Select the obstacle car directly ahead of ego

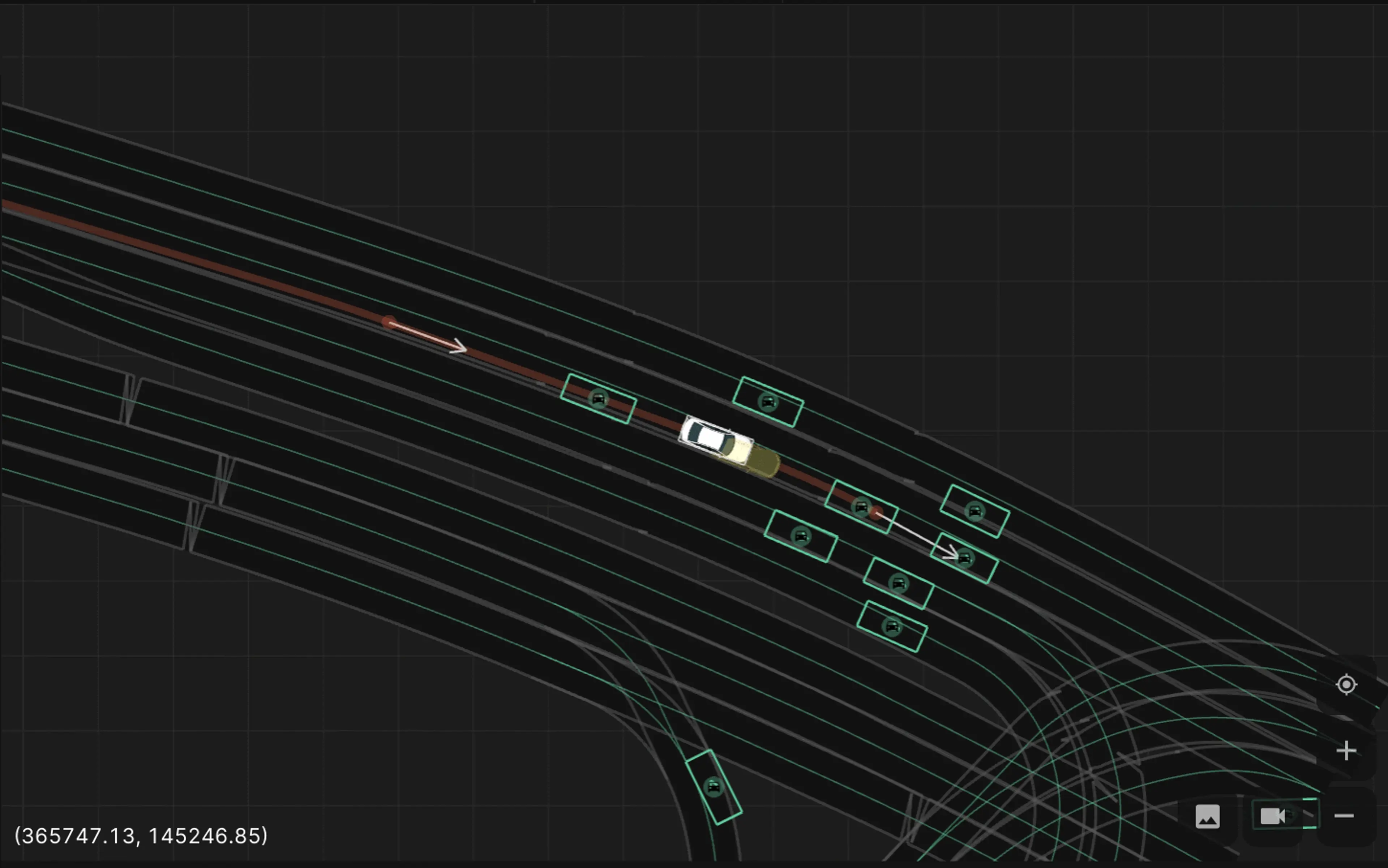(860, 506)
